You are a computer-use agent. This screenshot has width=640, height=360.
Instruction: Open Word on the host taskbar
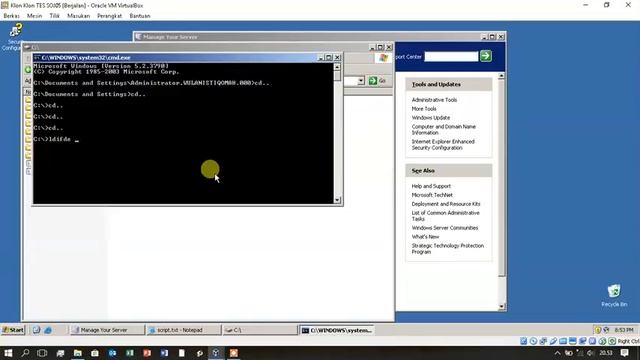tap(164, 353)
